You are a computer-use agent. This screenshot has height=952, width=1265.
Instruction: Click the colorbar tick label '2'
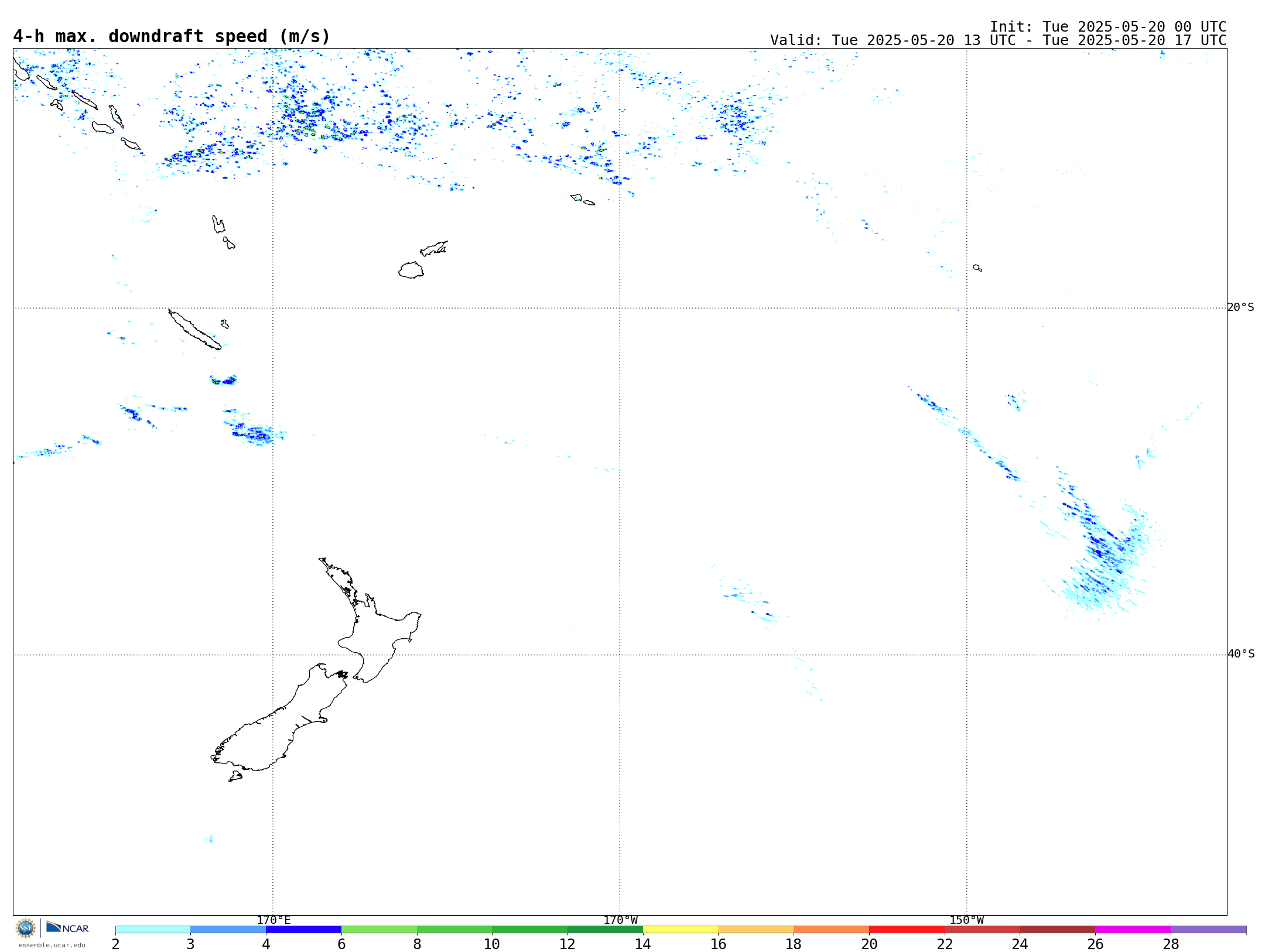click(x=115, y=944)
